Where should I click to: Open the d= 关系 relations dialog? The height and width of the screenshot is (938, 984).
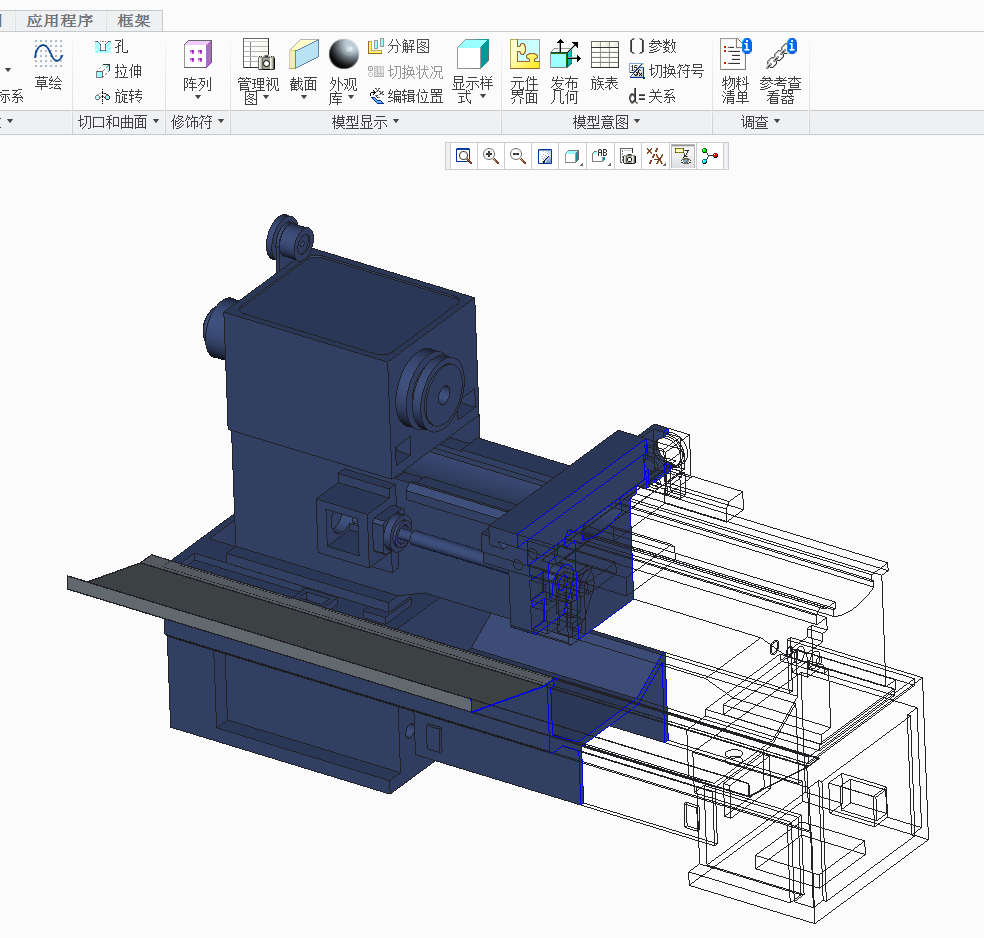(652, 97)
